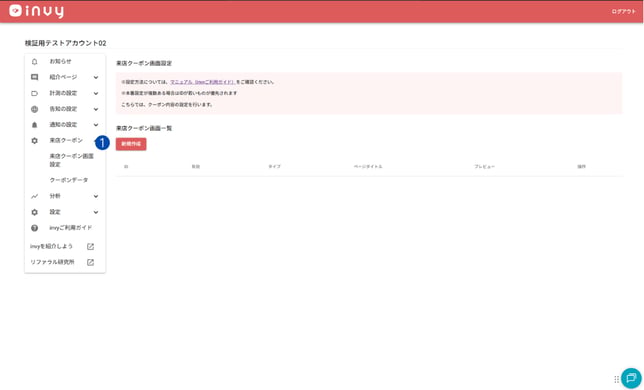
Task: Select クーポンデータ submenu item
Action: [69, 180]
